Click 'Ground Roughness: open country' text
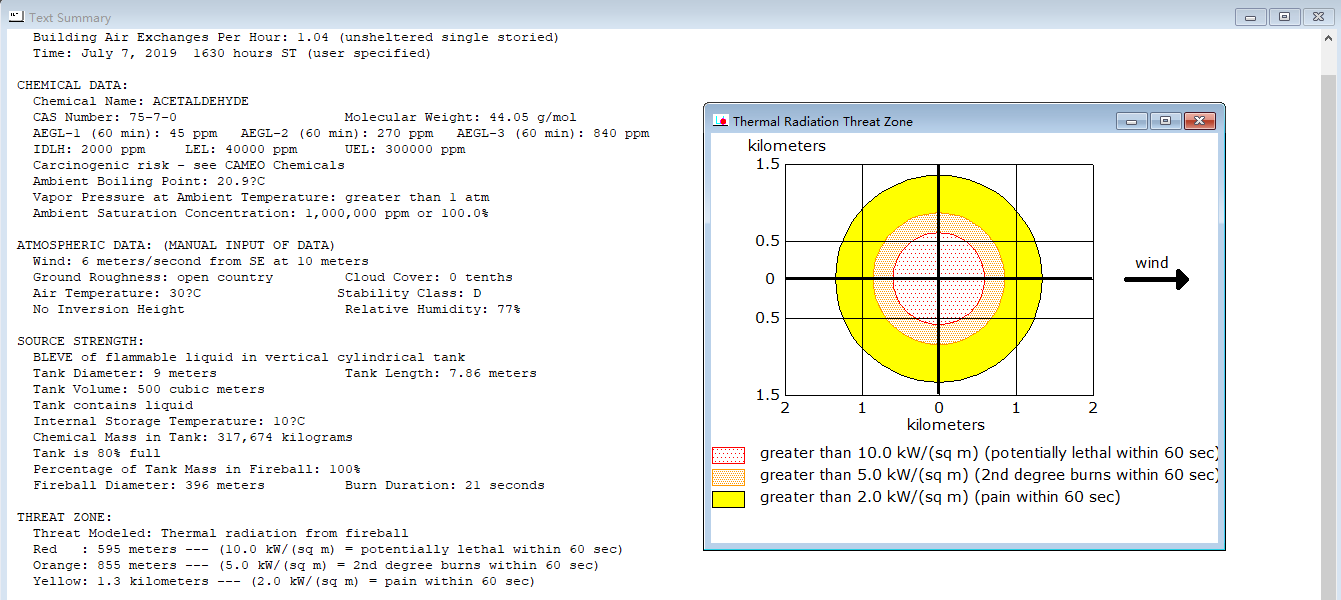Screen dimensions: 1341x600 coord(153,277)
